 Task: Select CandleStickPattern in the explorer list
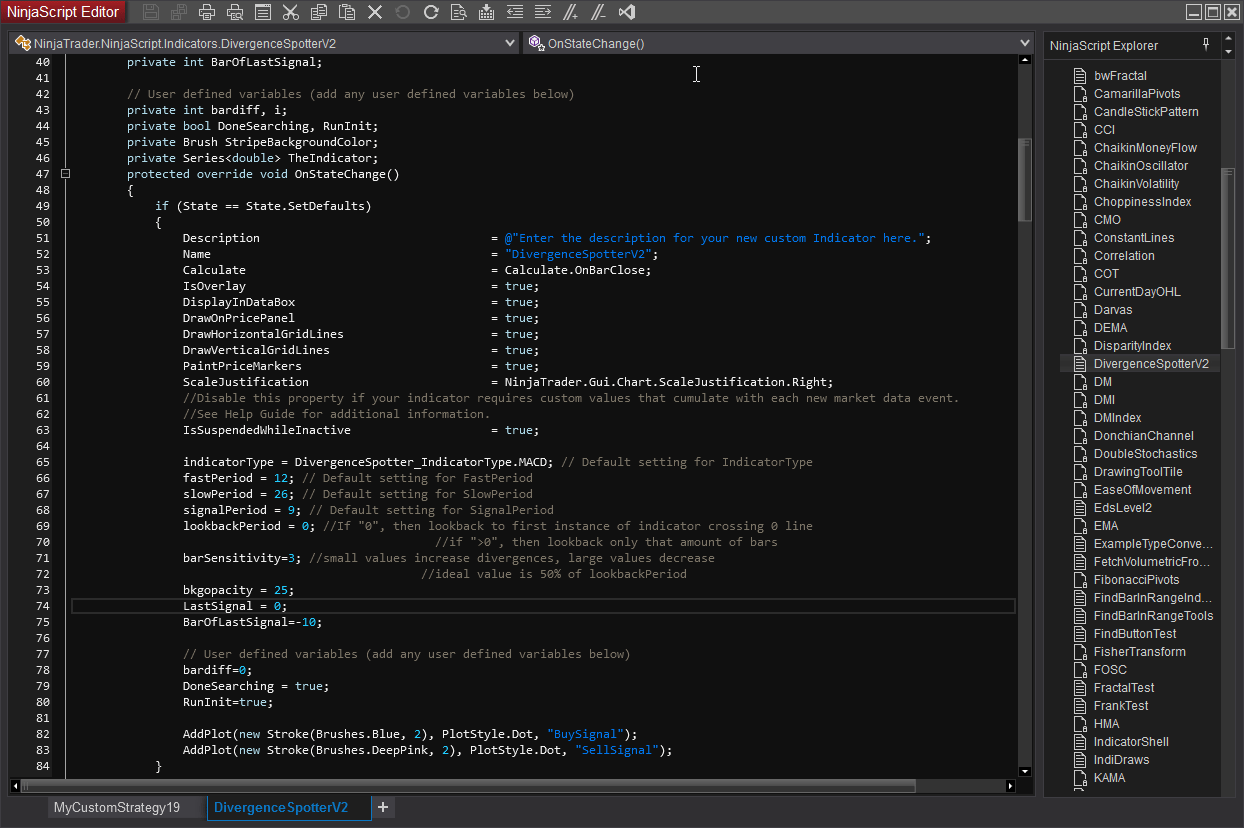pos(1146,112)
